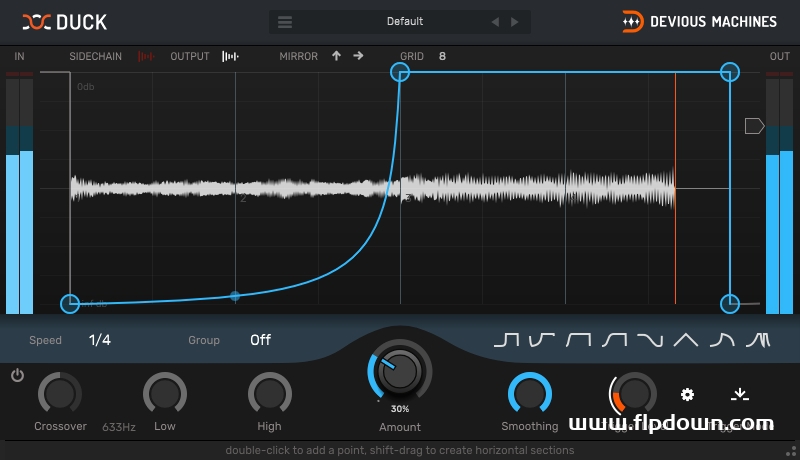Select the last double-peak curve shape preset
The image size is (800, 460).
tap(757, 340)
